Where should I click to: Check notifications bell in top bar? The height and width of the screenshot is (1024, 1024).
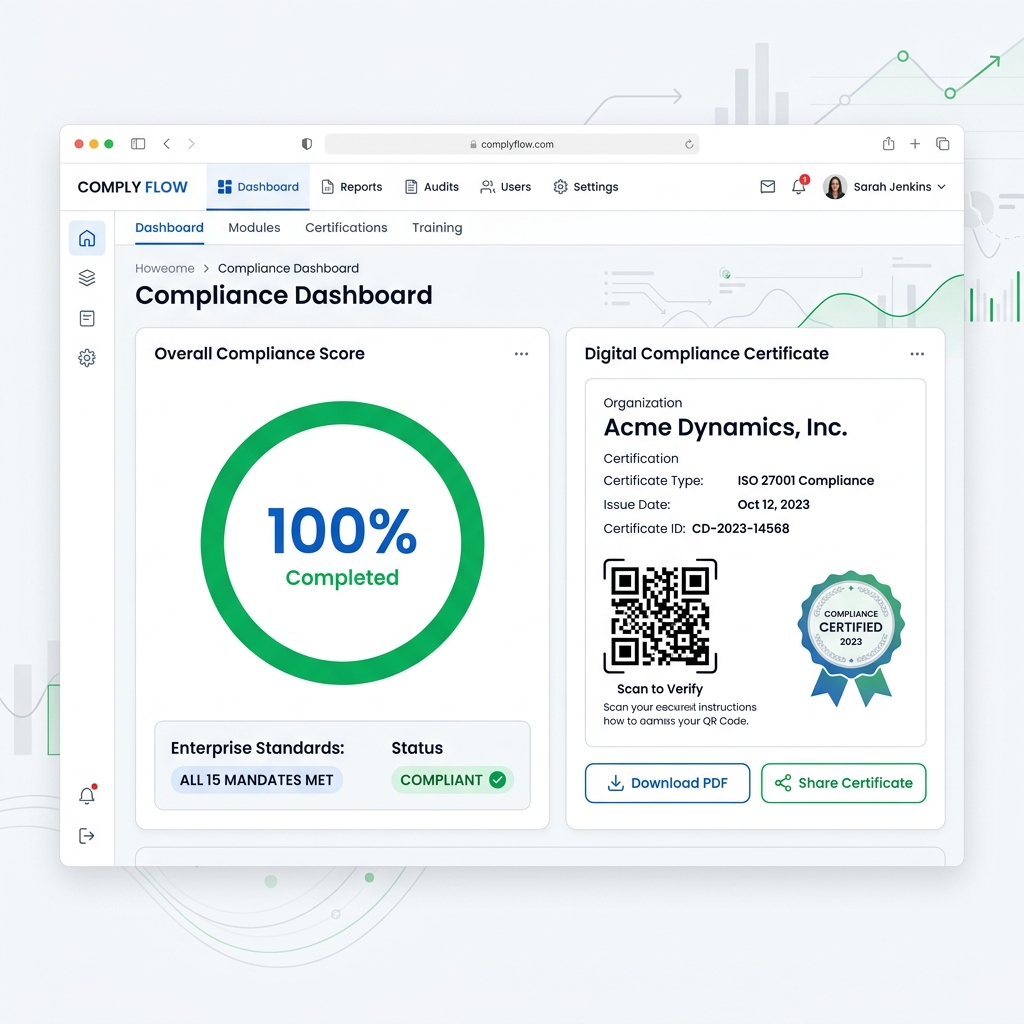point(798,187)
